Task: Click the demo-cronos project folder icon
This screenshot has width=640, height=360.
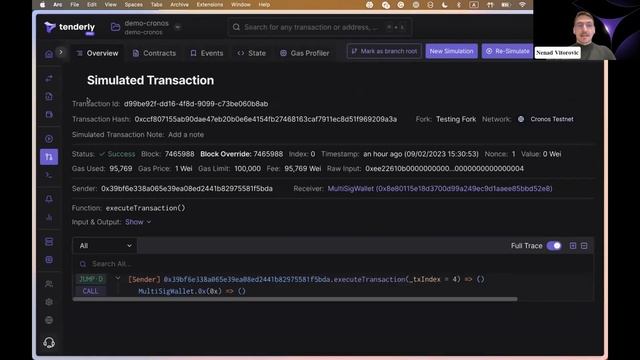Action: tap(116, 27)
